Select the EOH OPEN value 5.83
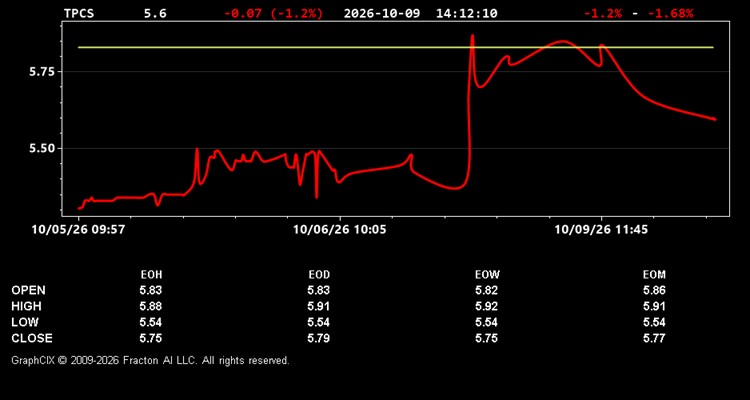This screenshot has height=400, width=750. [x=151, y=290]
